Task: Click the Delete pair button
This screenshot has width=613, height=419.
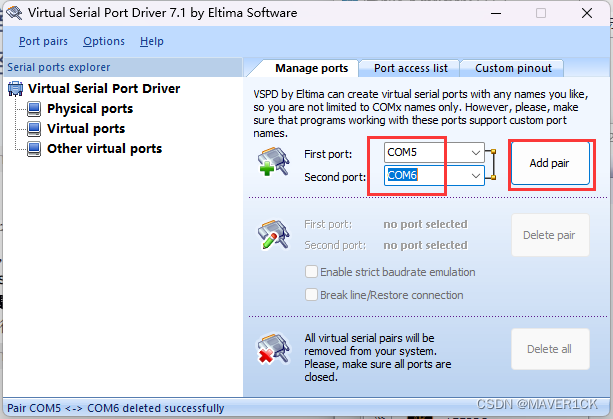Action: coord(550,235)
